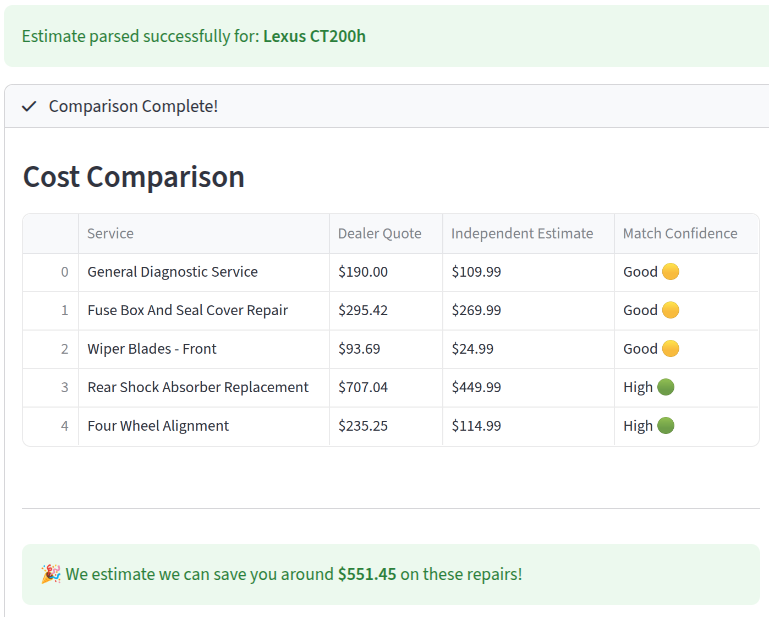Image resolution: width=769 pixels, height=617 pixels.
Task: Click the yellow circle on General Diagnostic row
Action: pyautogui.click(x=670, y=271)
